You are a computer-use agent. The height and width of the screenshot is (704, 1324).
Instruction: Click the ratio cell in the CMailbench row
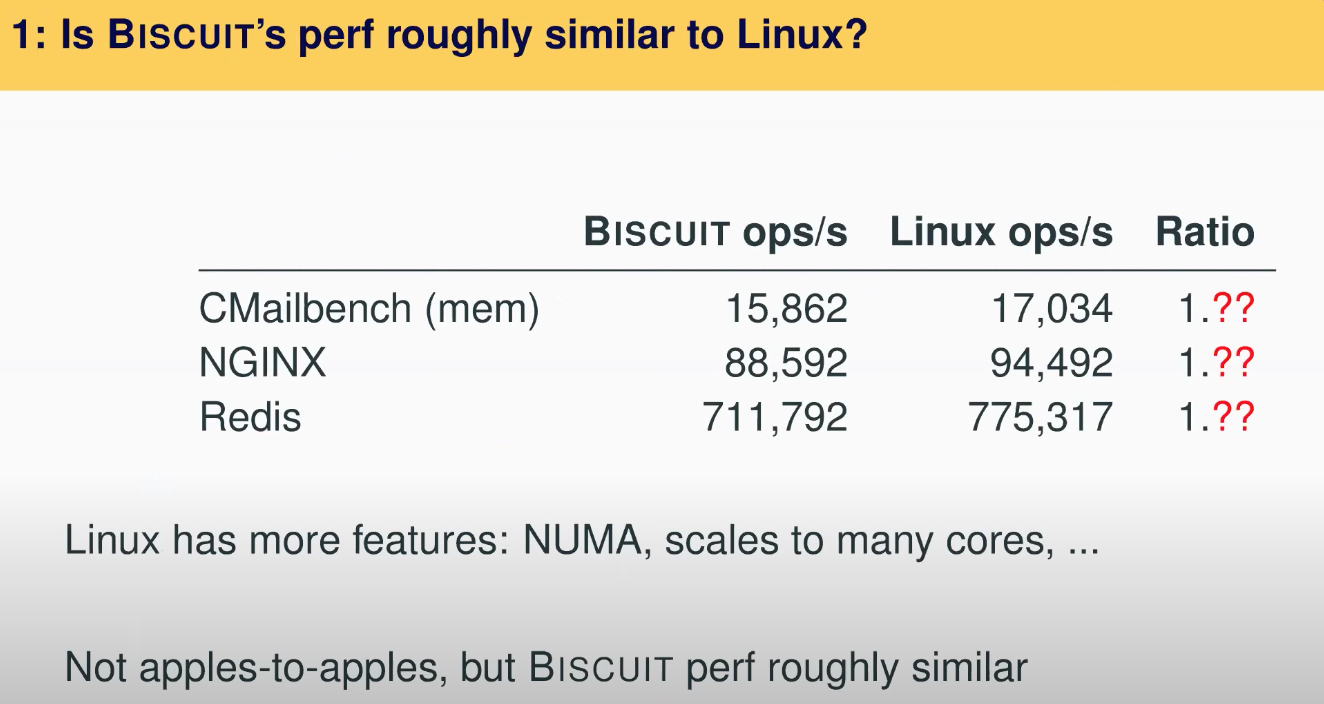click(1215, 310)
